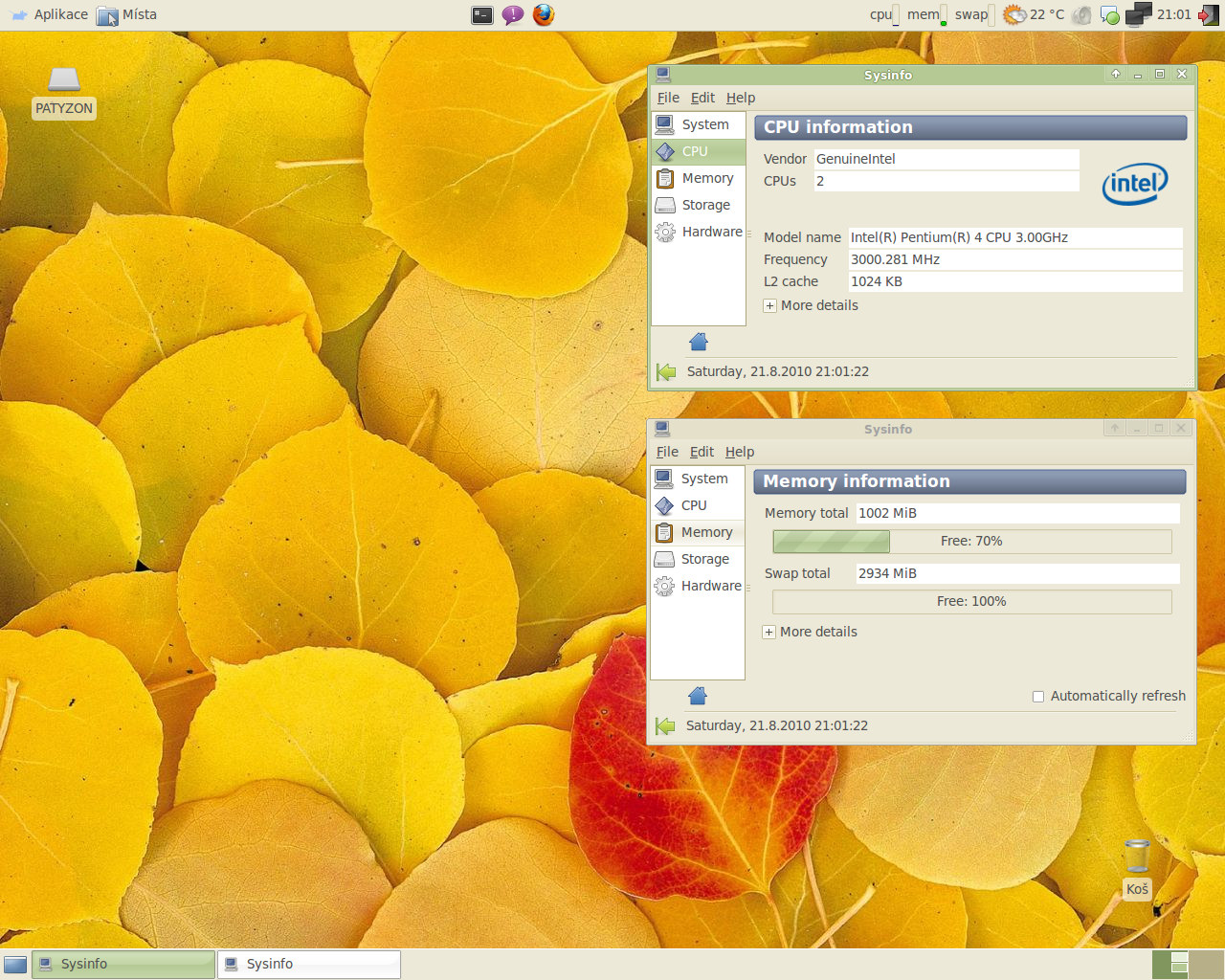Enable the Automatically refresh checkbox
Image resolution: width=1225 pixels, height=980 pixels.
pos(1038,697)
